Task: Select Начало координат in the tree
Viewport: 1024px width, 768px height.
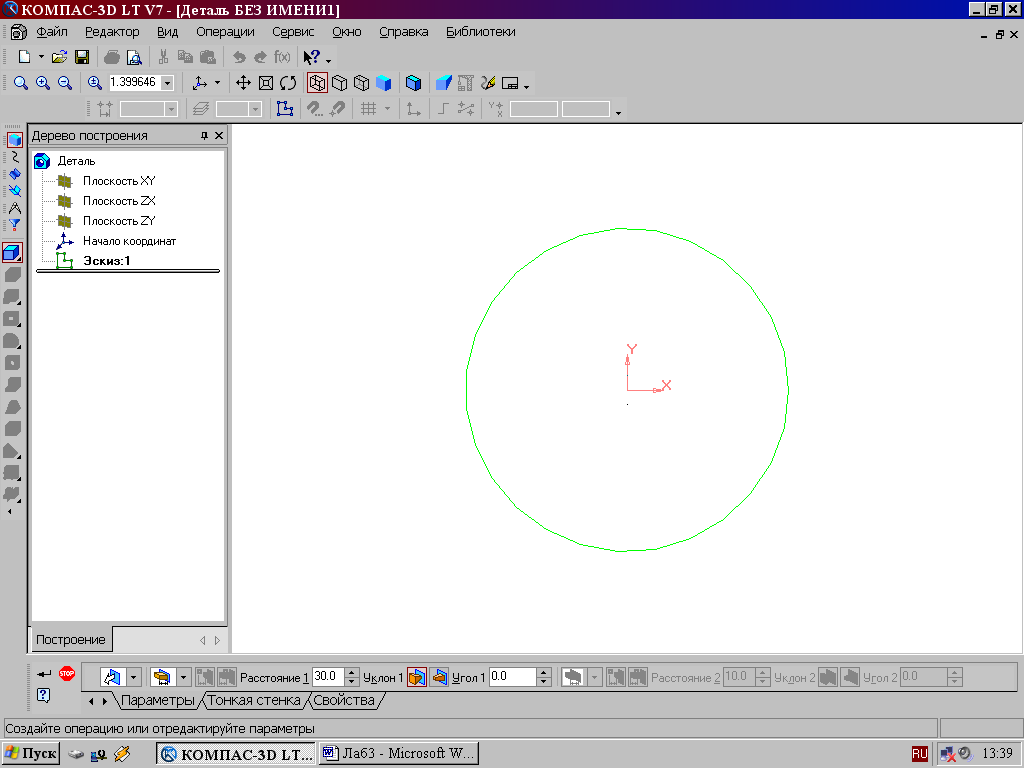Action: coord(129,241)
